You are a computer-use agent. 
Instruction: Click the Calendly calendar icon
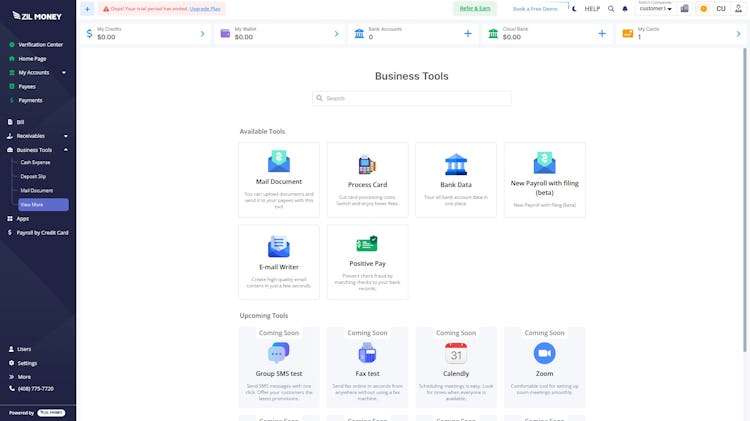point(456,353)
